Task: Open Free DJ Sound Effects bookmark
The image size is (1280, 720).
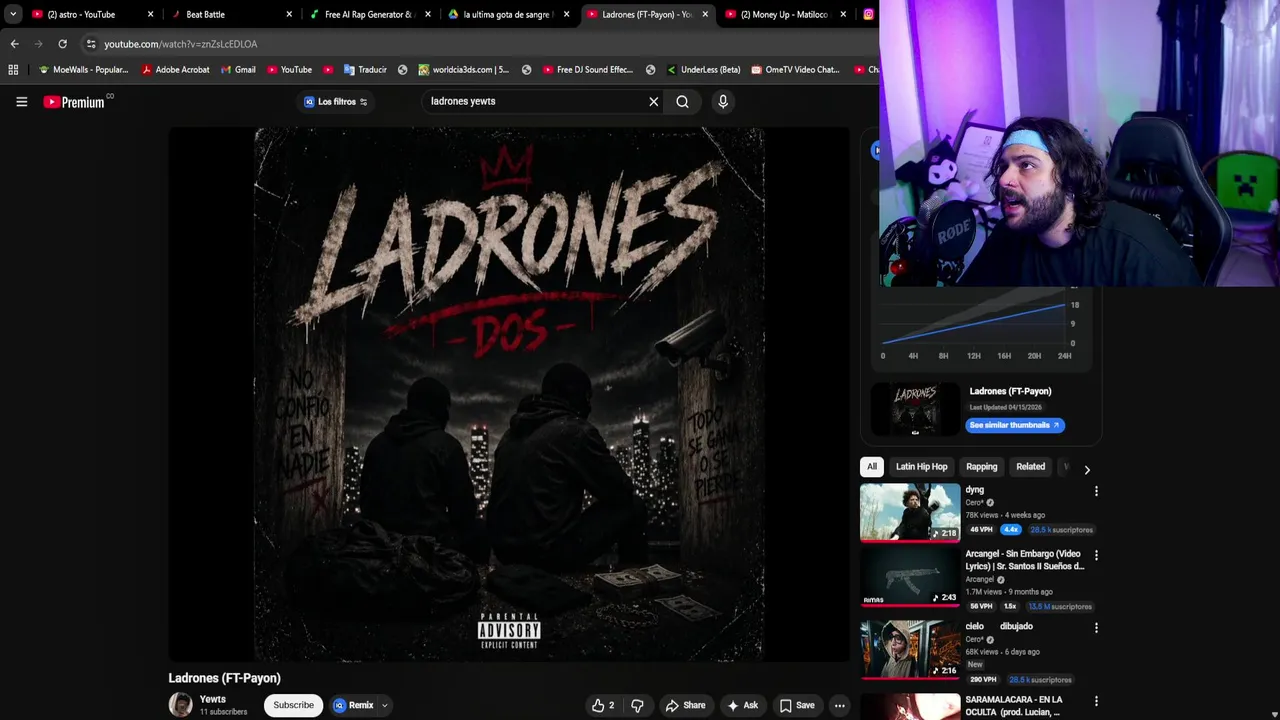Action: click(588, 70)
